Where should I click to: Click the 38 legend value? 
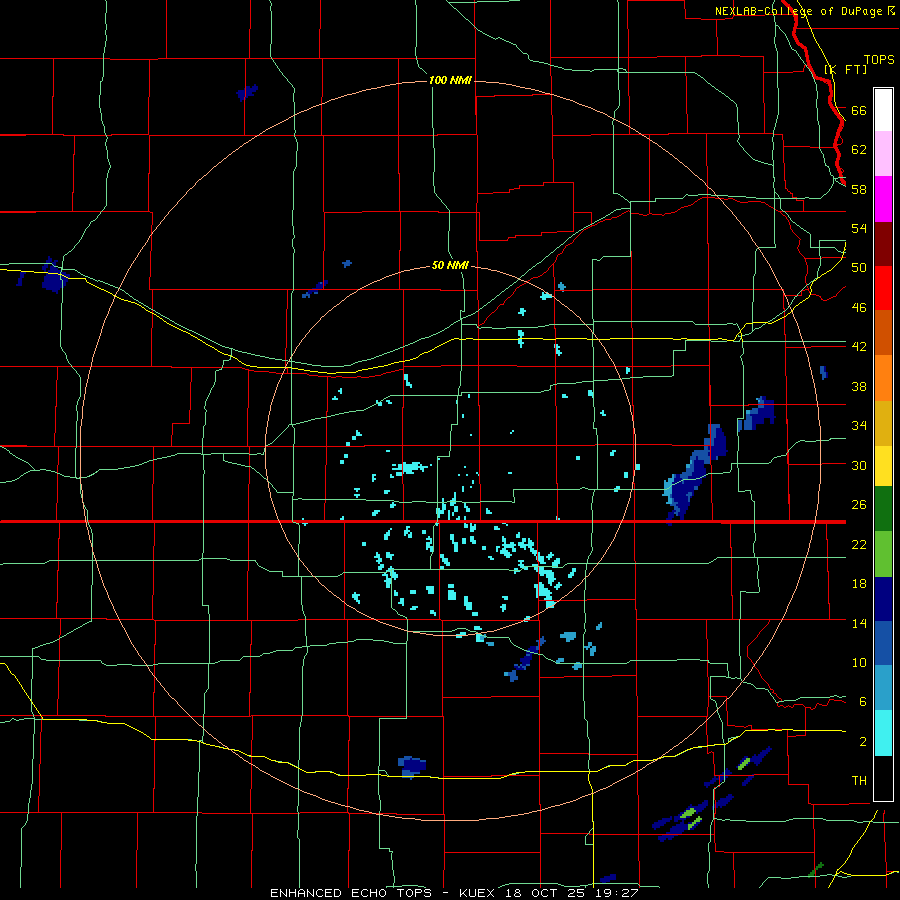pos(859,386)
